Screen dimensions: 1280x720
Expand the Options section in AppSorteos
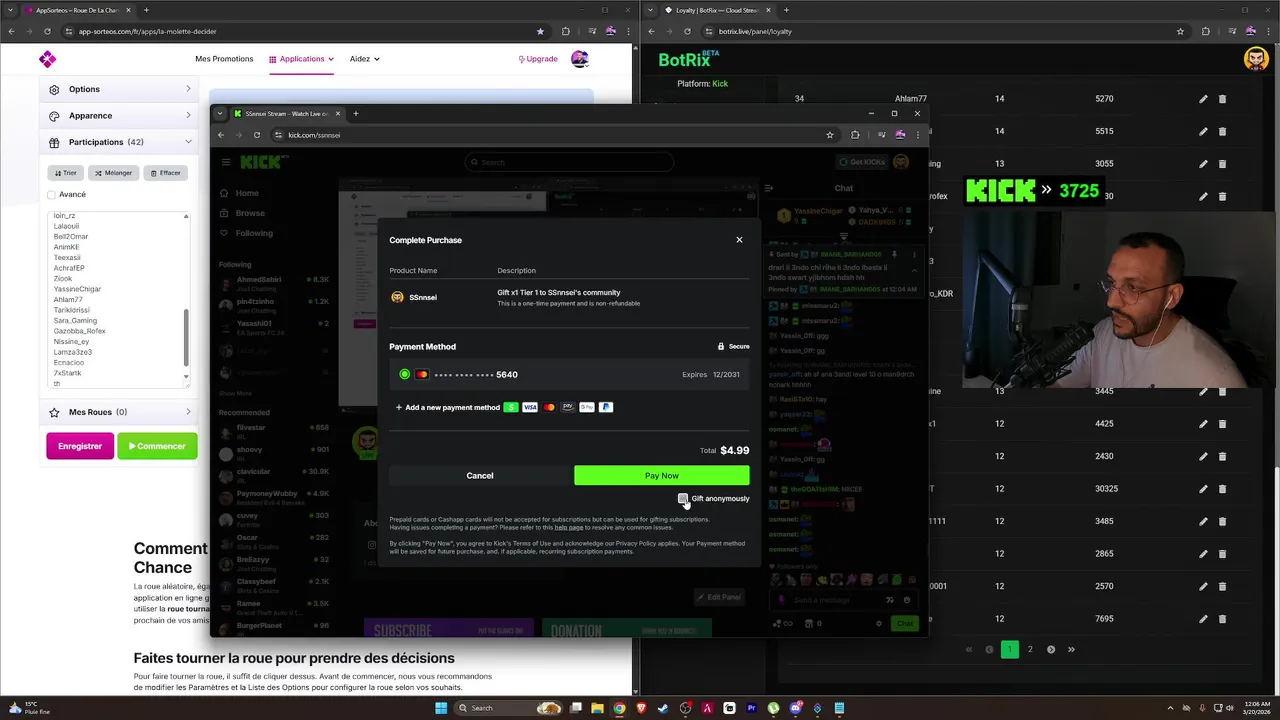click(x=118, y=89)
